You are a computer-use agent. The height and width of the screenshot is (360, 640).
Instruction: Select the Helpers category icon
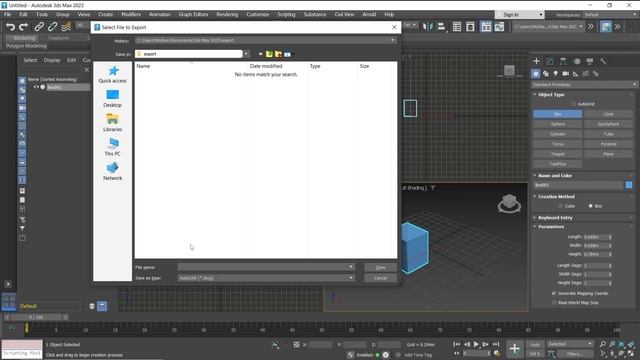coord(576,73)
